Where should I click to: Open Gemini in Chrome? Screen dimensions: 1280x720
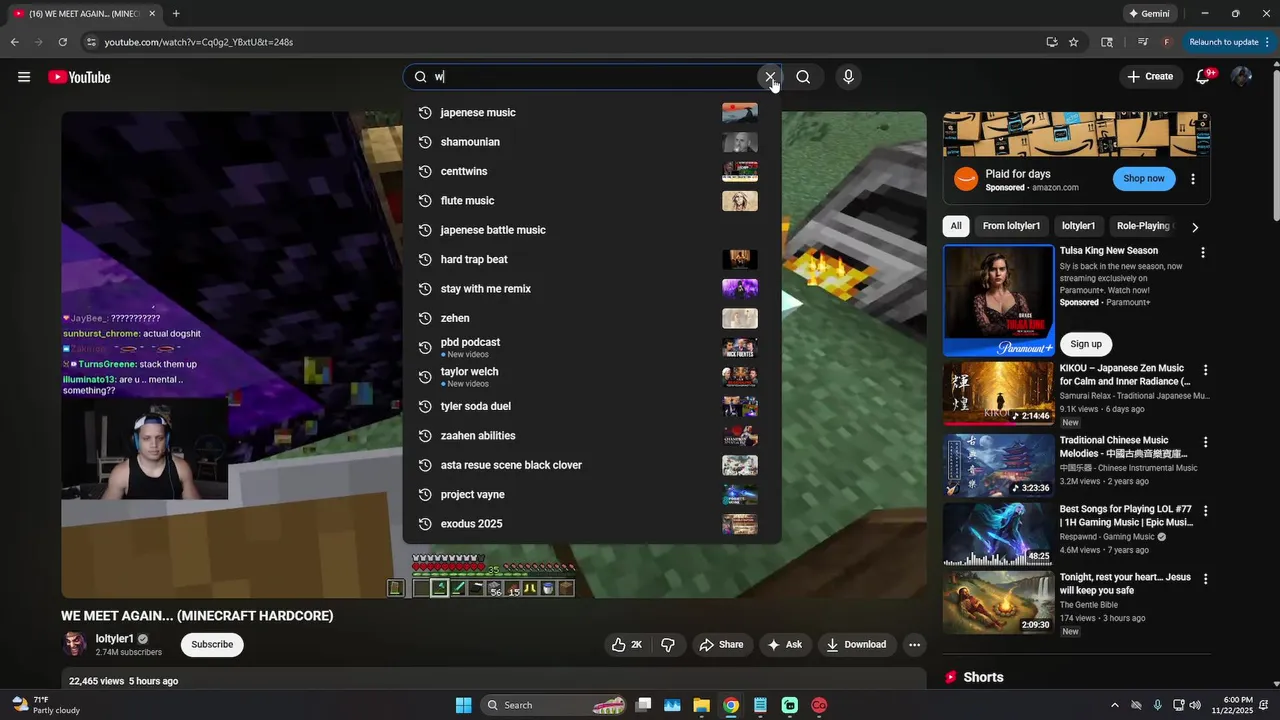pos(1149,14)
